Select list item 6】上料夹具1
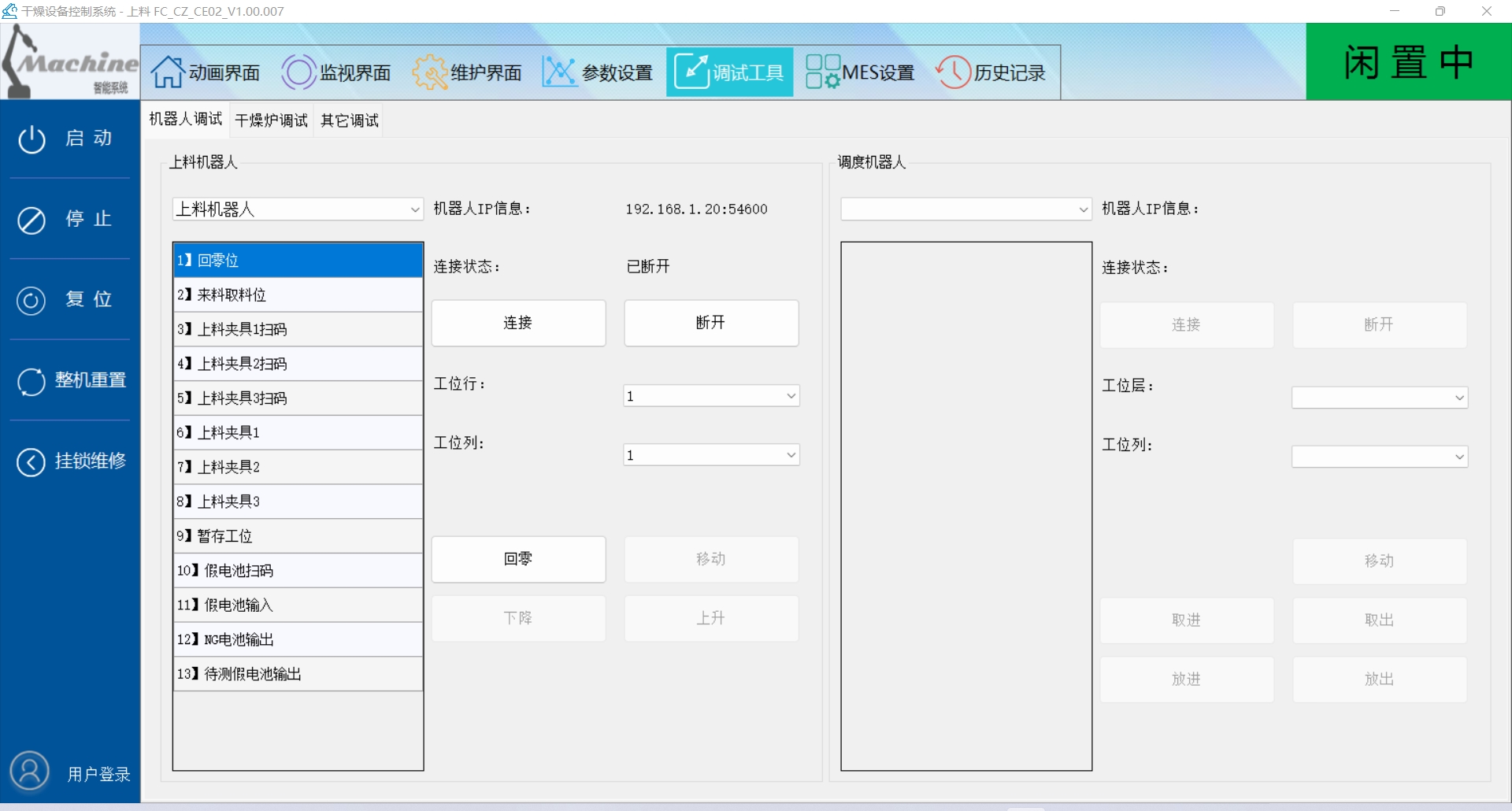The image size is (1512, 811). (298, 433)
